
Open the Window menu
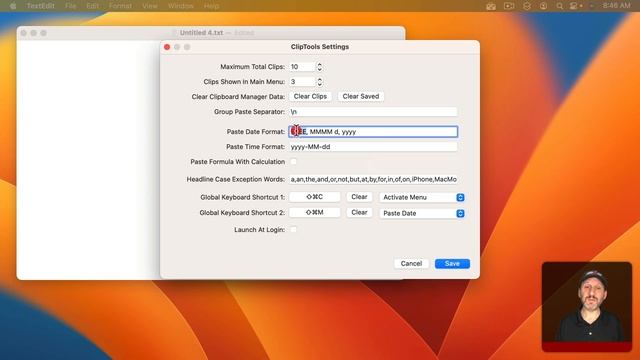(x=181, y=6)
